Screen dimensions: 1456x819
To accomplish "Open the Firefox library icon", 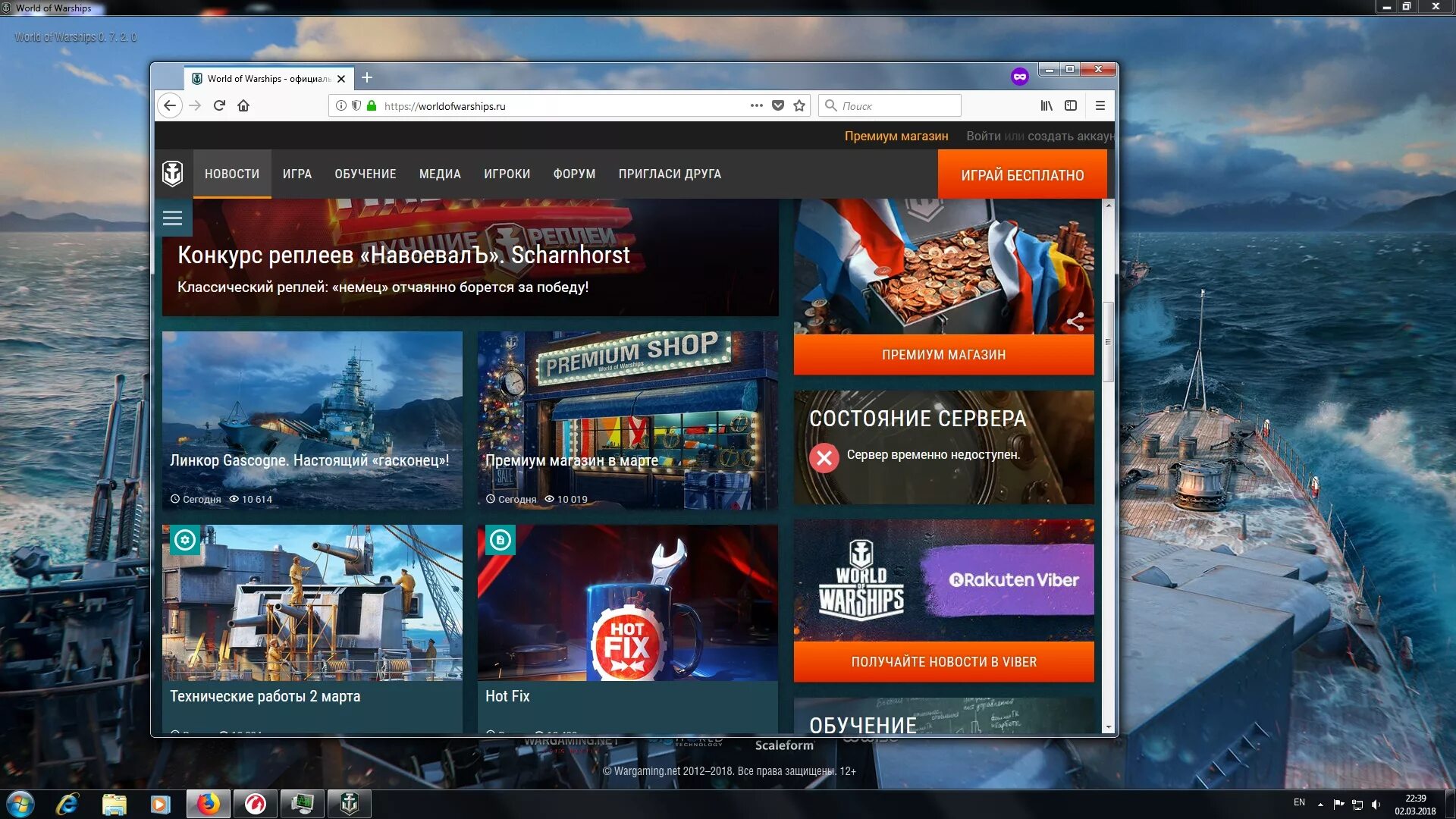I will coord(1046,105).
